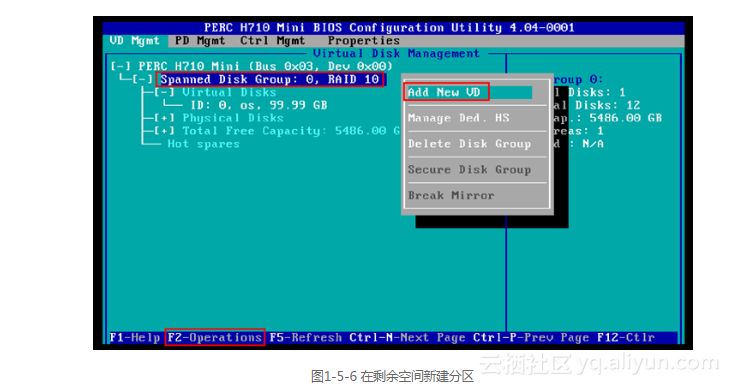Click the Physical Disks label
The height and width of the screenshot is (386, 730).
pyautogui.click(x=233, y=118)
